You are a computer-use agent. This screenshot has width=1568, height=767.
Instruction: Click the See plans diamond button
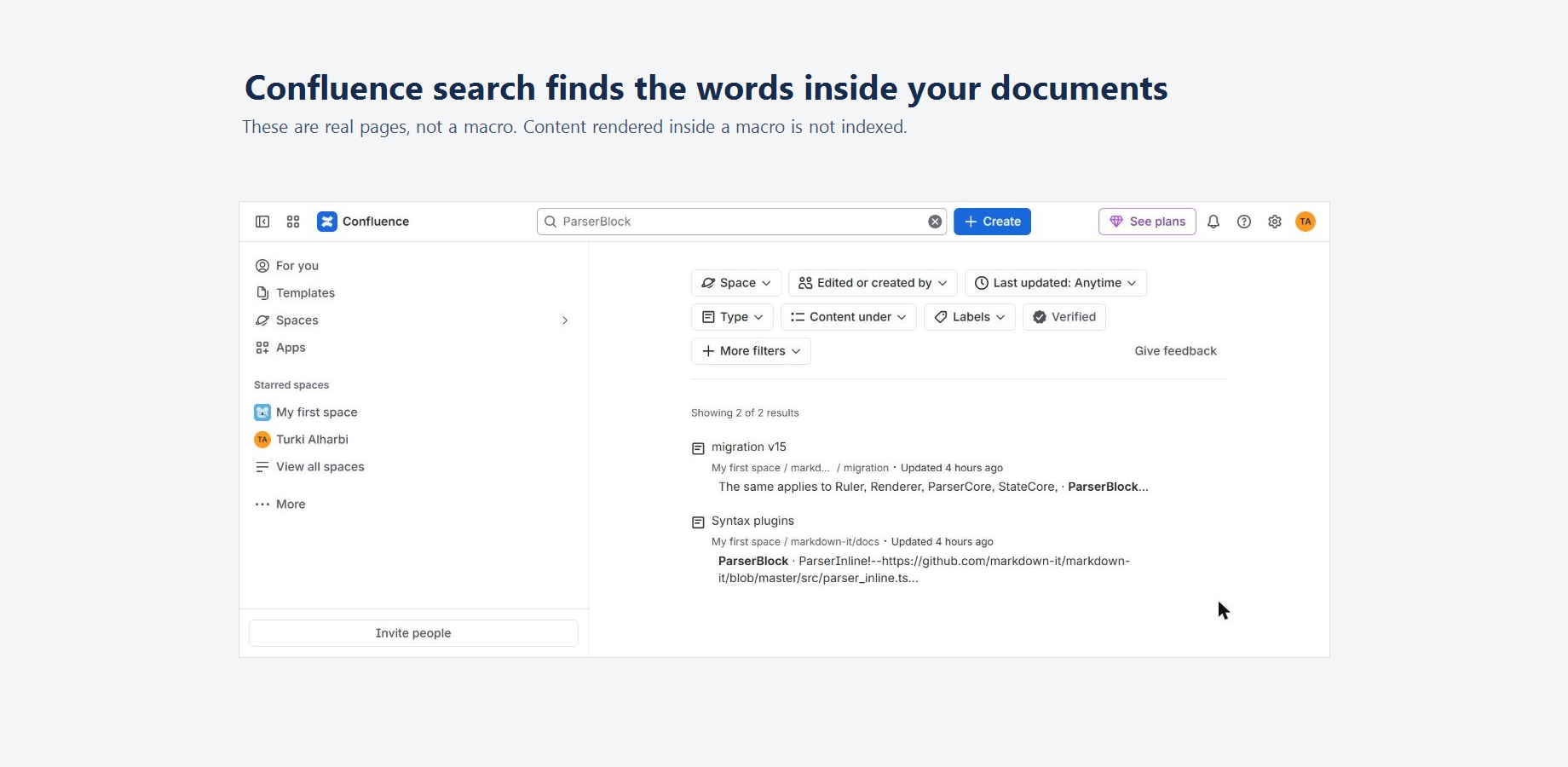pos(1147,222)
